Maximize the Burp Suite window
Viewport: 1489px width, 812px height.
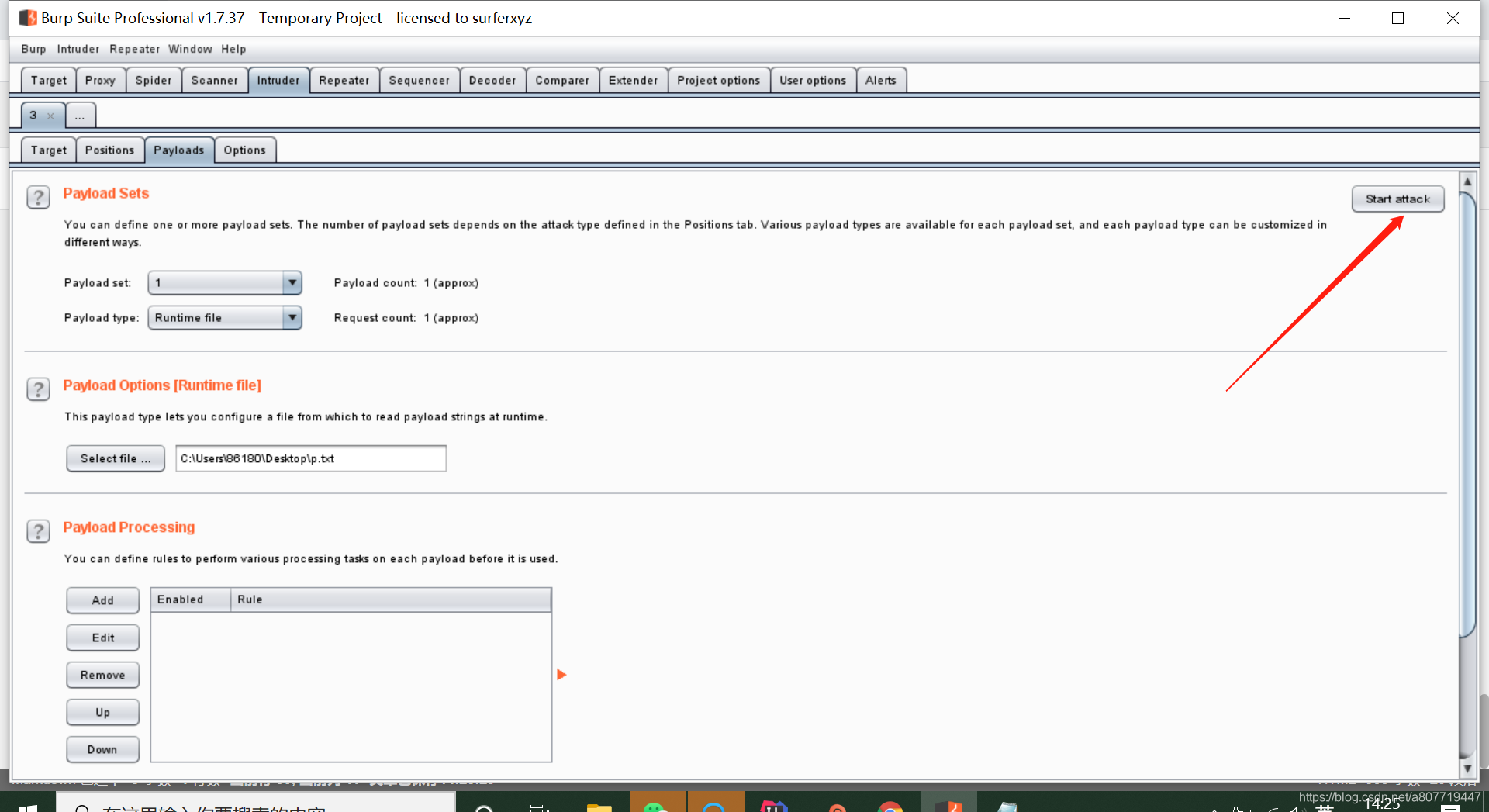click(1397, 18)
